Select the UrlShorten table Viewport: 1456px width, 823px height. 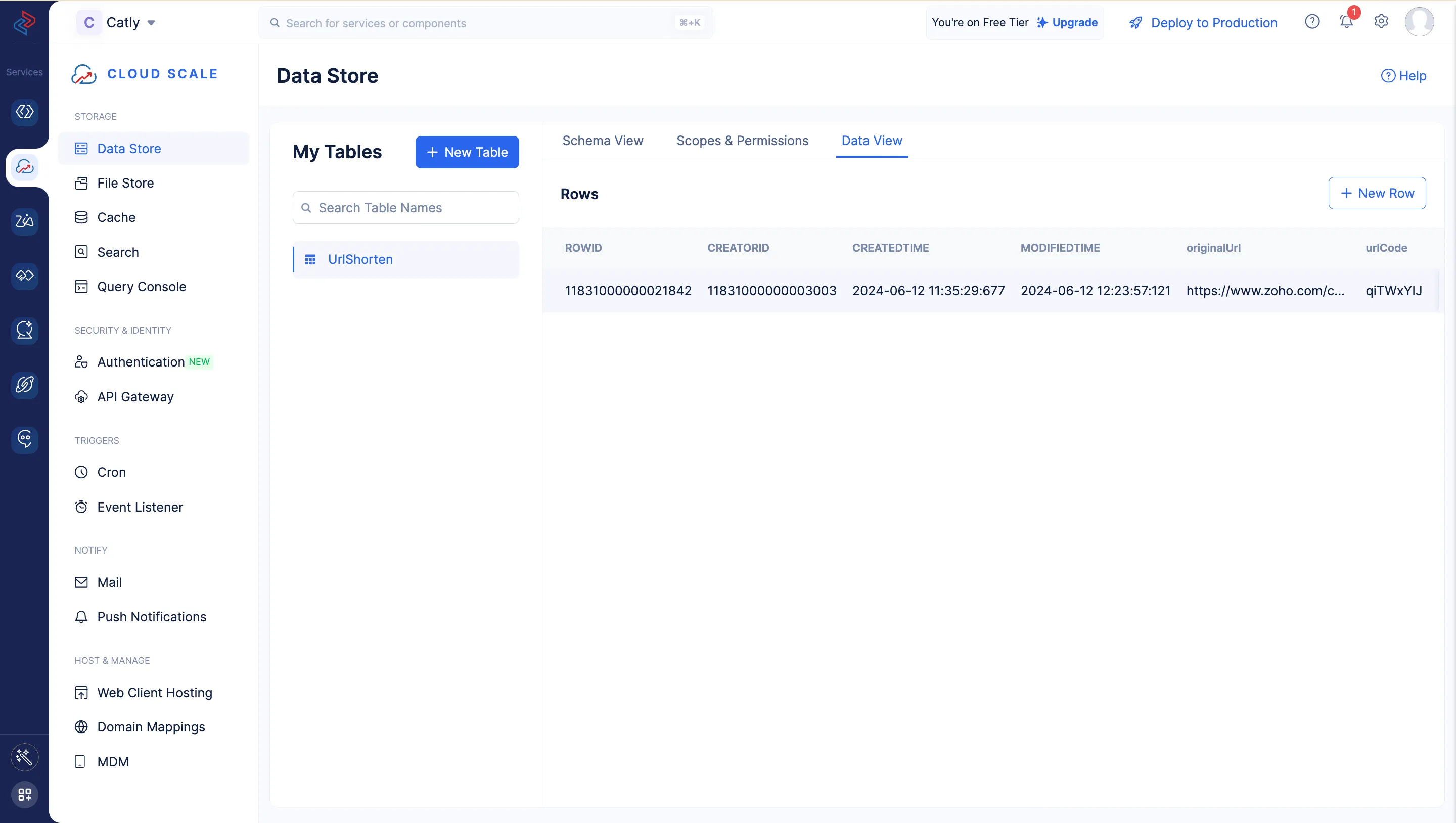pyautogui.click(x=360, y=259)
